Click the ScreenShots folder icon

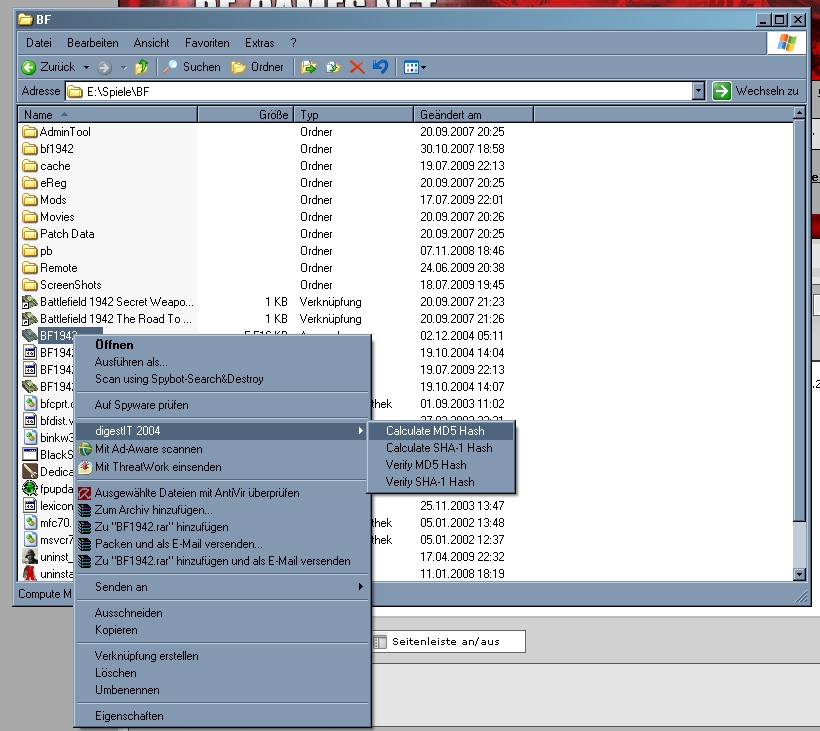pos(30,285)
